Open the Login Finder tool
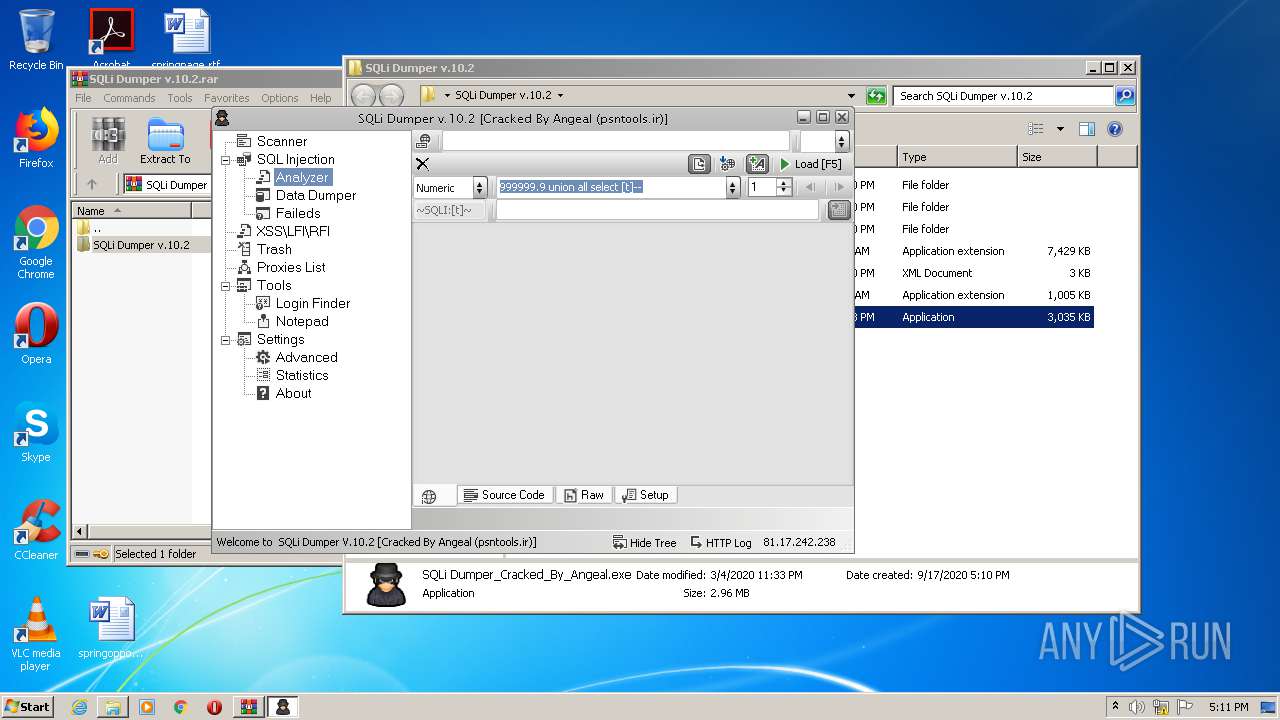The image size is (1280, 720). coord(312,303)
